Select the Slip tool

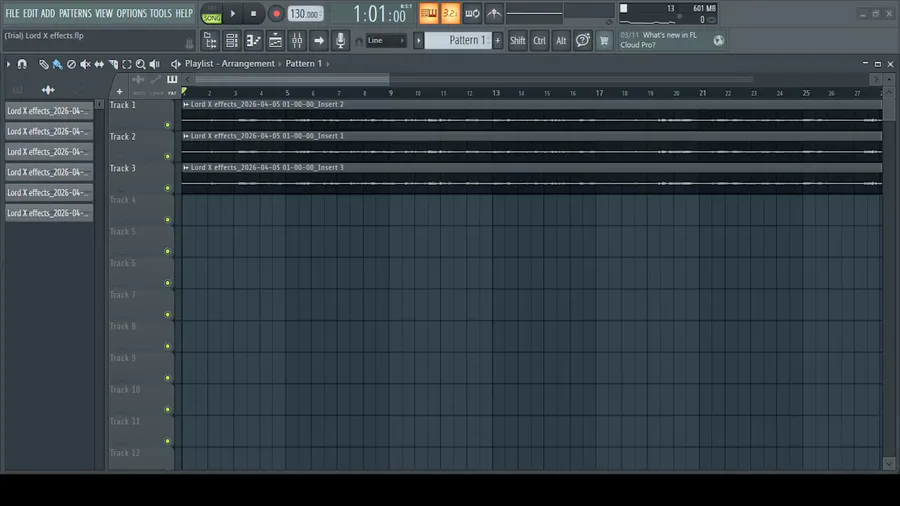pos(99,64)
